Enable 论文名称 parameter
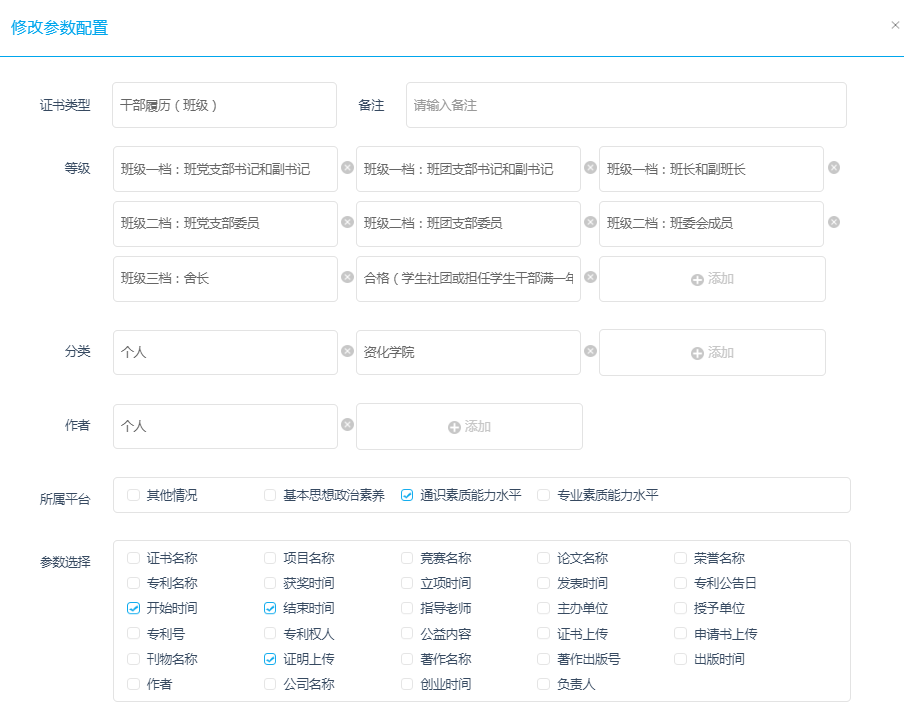 [544, 558]
